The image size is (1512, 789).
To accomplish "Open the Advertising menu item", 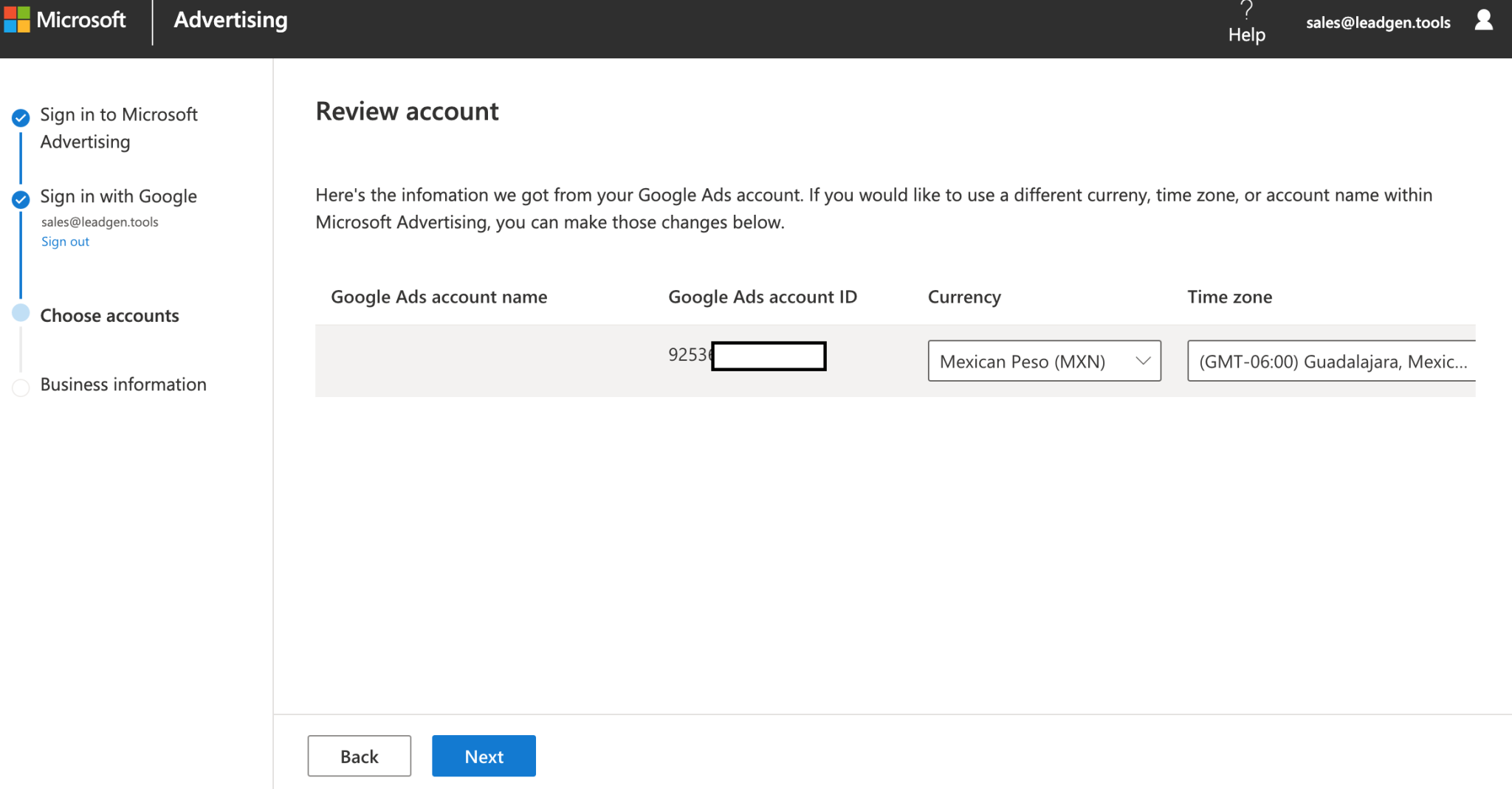I will [x=230, y=20].
